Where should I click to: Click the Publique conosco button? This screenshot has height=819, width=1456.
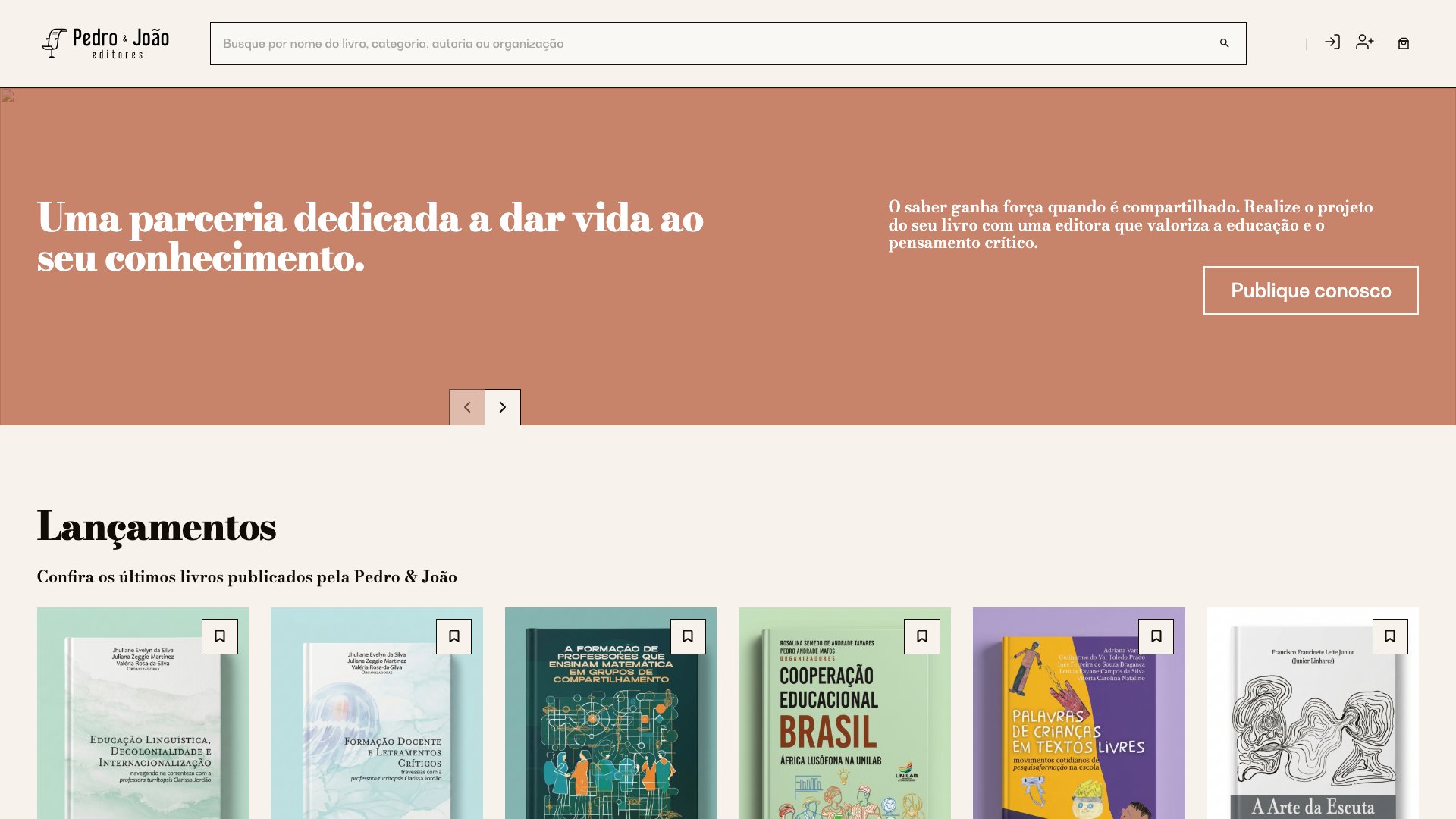[x=1311, y=290]
